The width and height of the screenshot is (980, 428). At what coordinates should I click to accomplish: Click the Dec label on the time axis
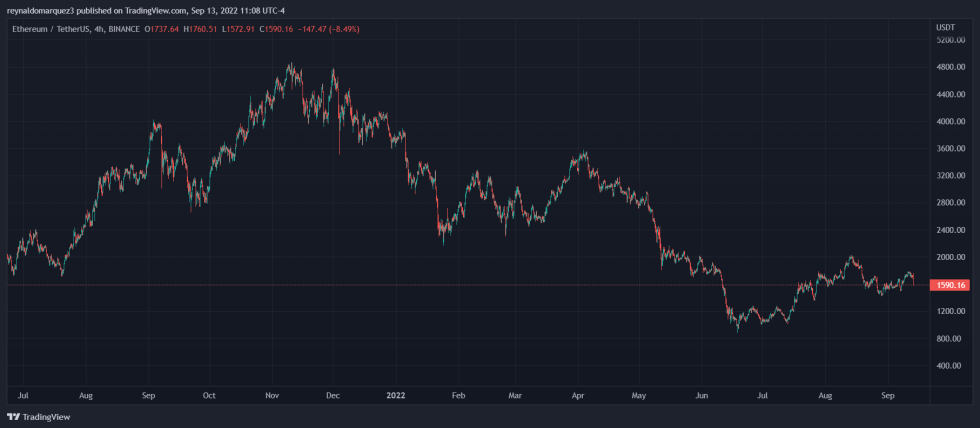pos(332,395)
